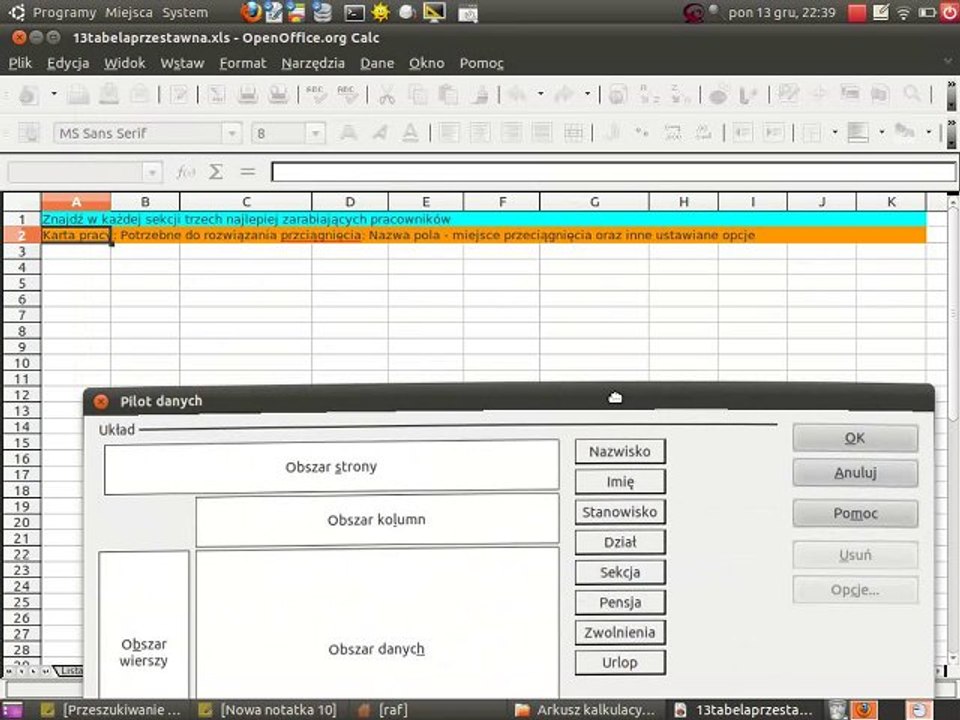Open the Background Color dropdown arrow
960x720 pixels.
pyautogui.click(x=882, y=132)
